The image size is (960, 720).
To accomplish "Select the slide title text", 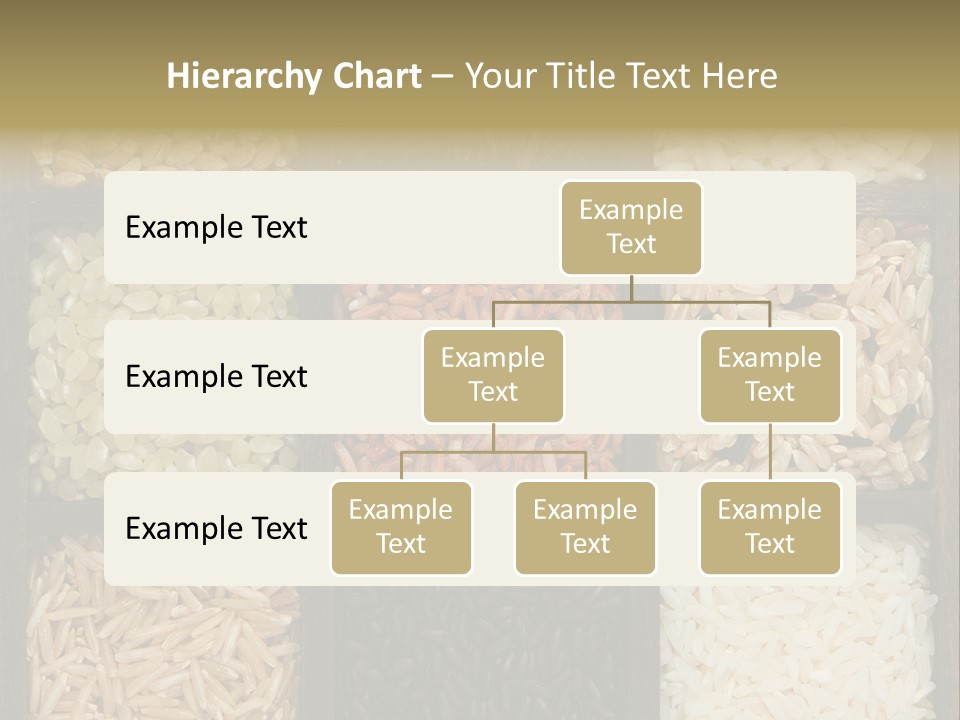I will coord(472,76).
